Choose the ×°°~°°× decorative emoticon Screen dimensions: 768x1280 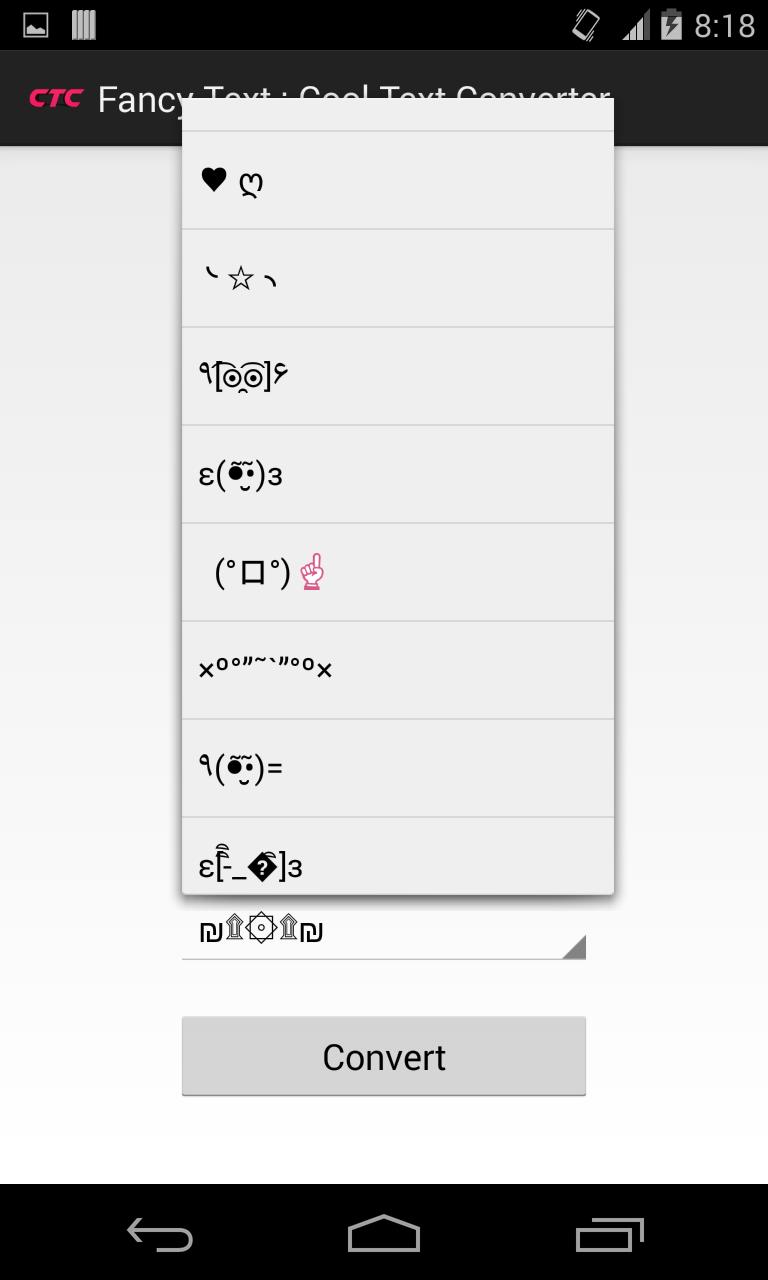(x=397, y=670)
